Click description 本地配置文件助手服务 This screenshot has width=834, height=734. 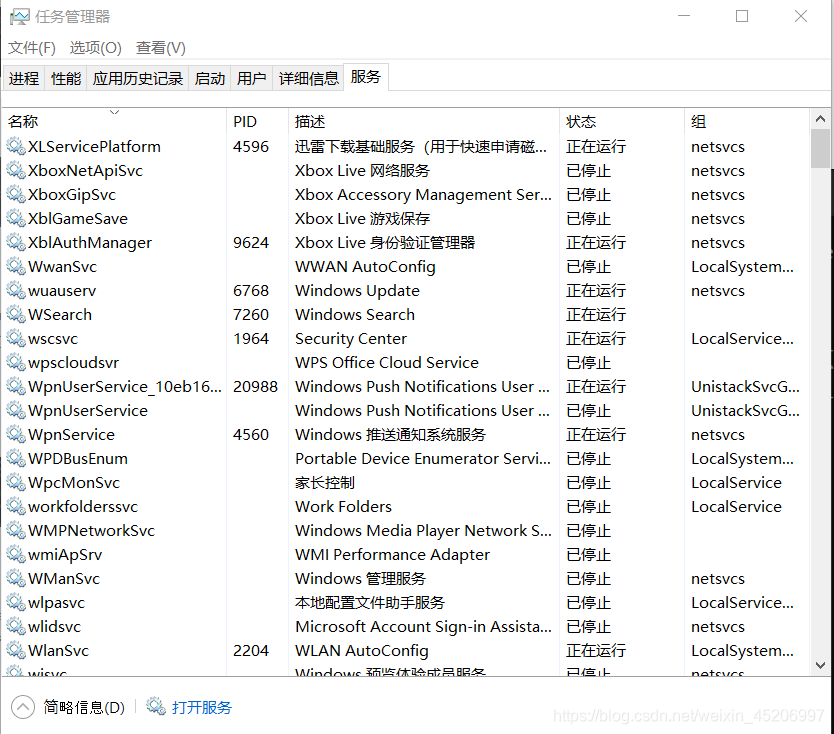point(370,603)
